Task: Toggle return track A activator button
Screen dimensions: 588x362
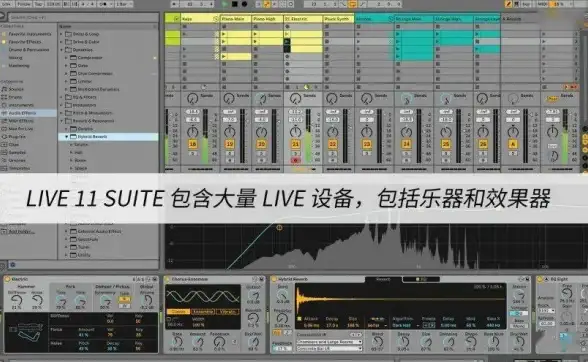Action: click(513, 144)
